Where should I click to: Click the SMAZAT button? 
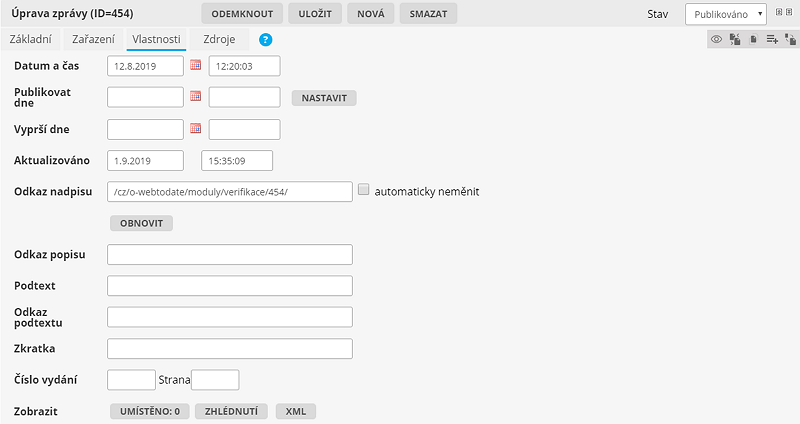pos(429,14)
